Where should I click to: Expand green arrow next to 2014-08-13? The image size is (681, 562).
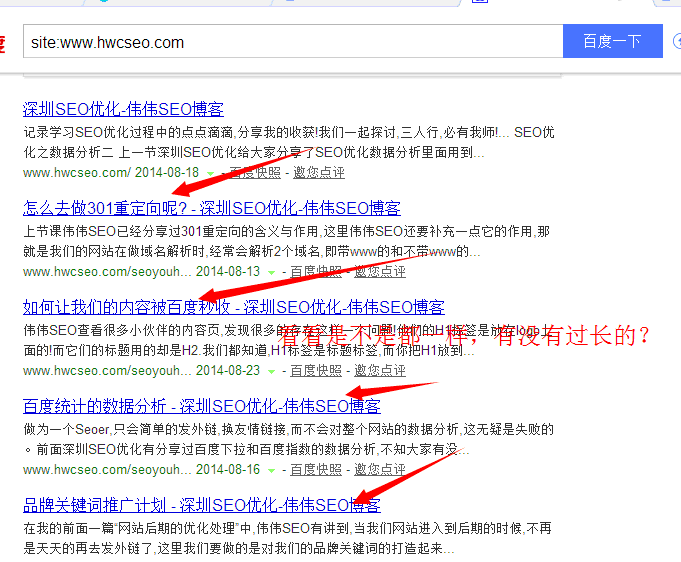(271, 273)
